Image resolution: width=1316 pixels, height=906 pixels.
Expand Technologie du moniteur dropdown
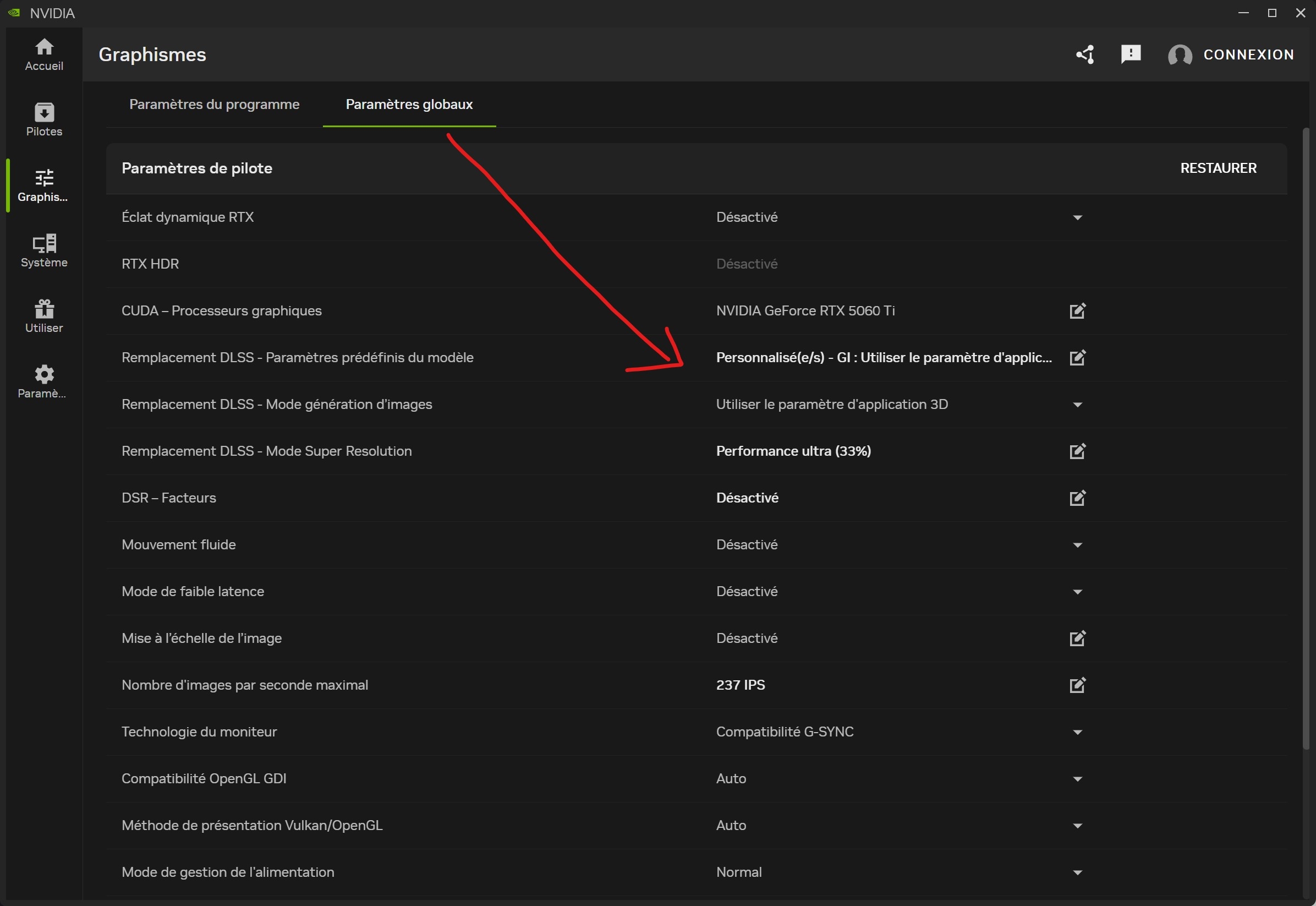click(1077, 732)
